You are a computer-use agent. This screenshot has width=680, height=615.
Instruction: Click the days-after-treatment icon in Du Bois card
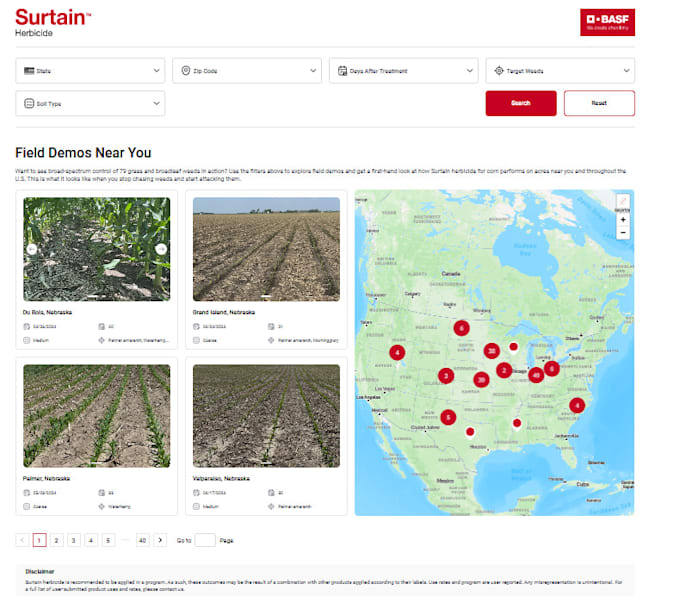(101, 327)
